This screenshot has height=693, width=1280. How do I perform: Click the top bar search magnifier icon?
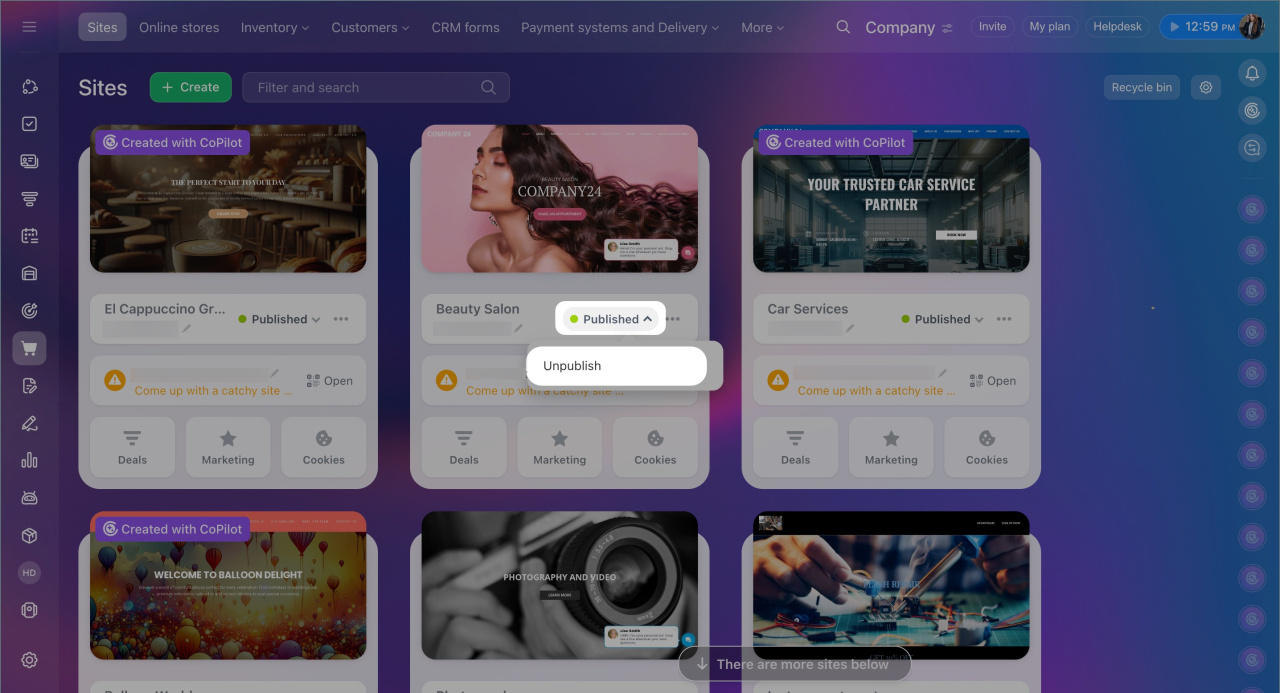[x=843, y=27]
